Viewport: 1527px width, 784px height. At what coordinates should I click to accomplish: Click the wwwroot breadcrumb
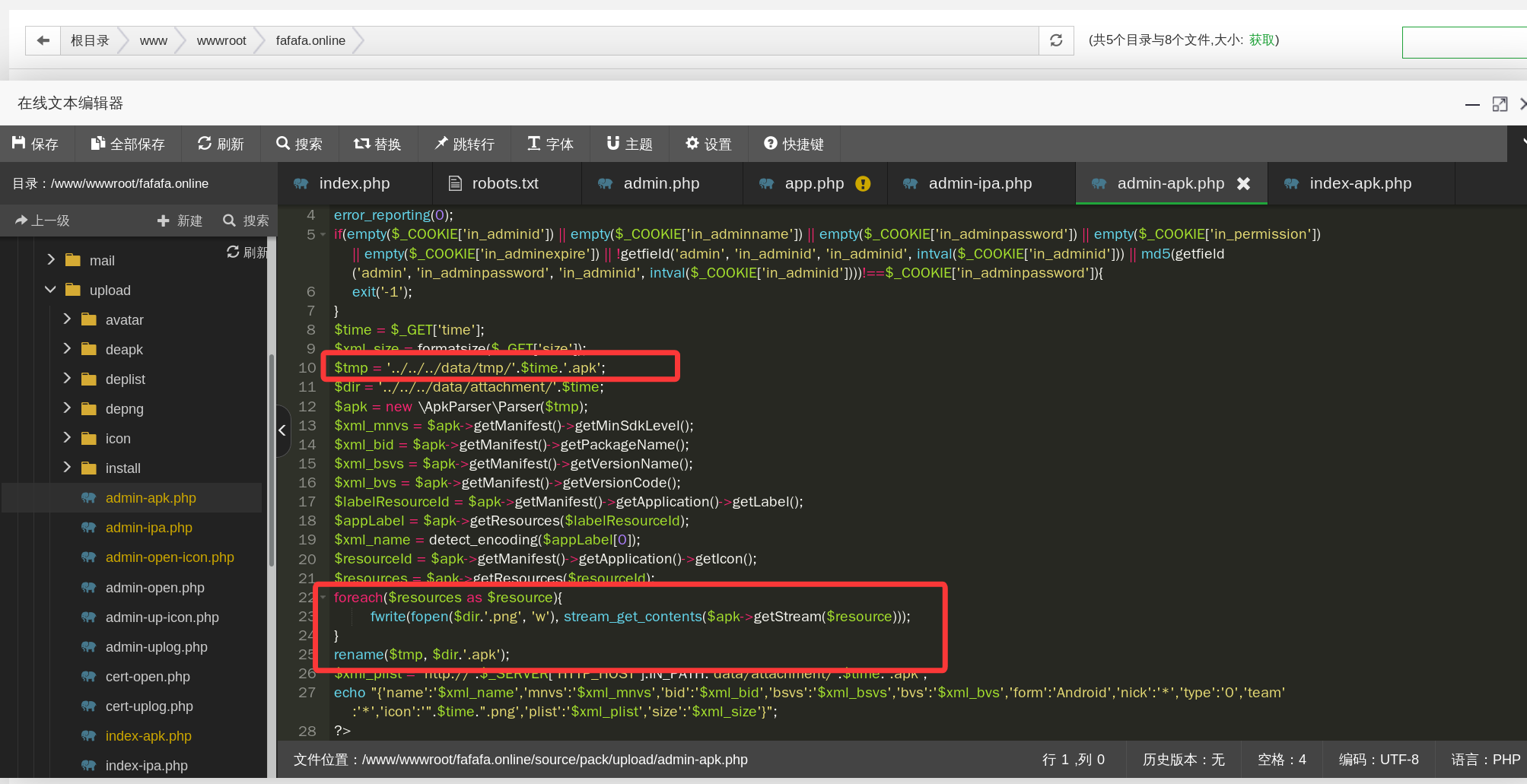coord(221,40)
